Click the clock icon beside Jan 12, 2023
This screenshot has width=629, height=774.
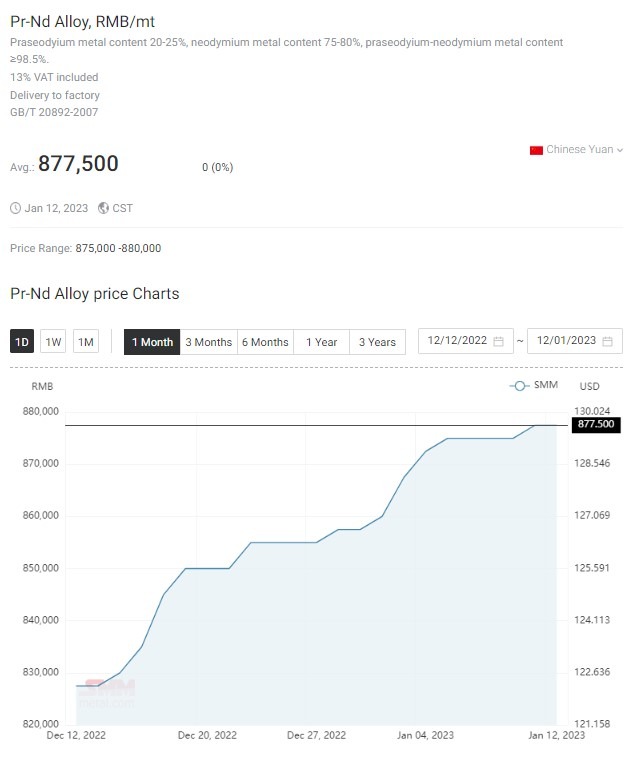click(16, 208)
